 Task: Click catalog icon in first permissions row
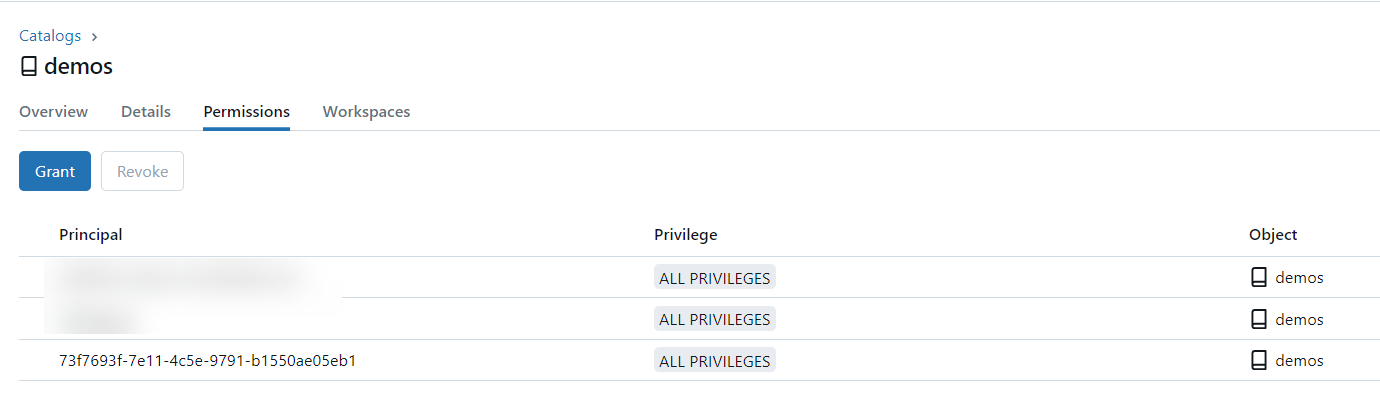(x=1259, y=278)
